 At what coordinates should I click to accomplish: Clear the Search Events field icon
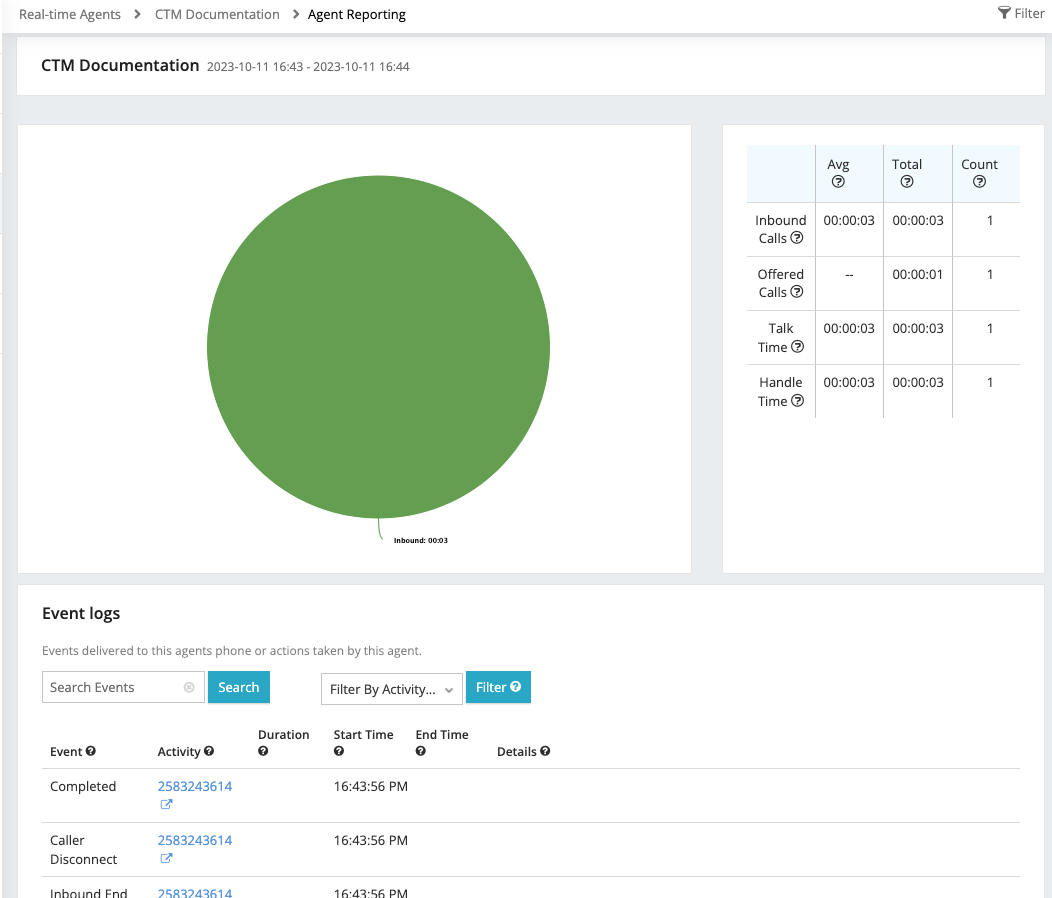189,687
